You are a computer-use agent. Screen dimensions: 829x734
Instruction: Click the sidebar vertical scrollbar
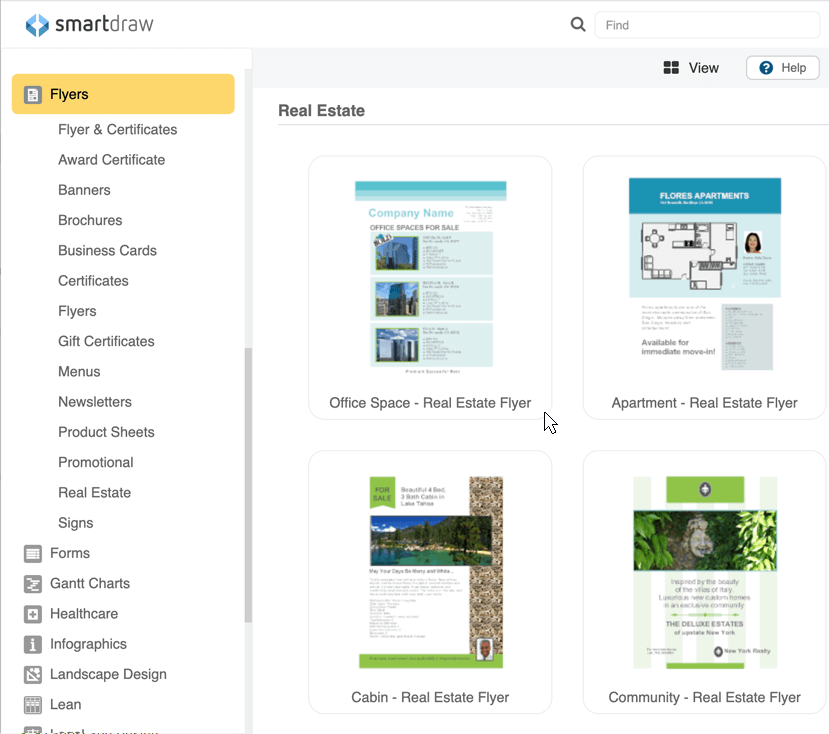(248, 485)
